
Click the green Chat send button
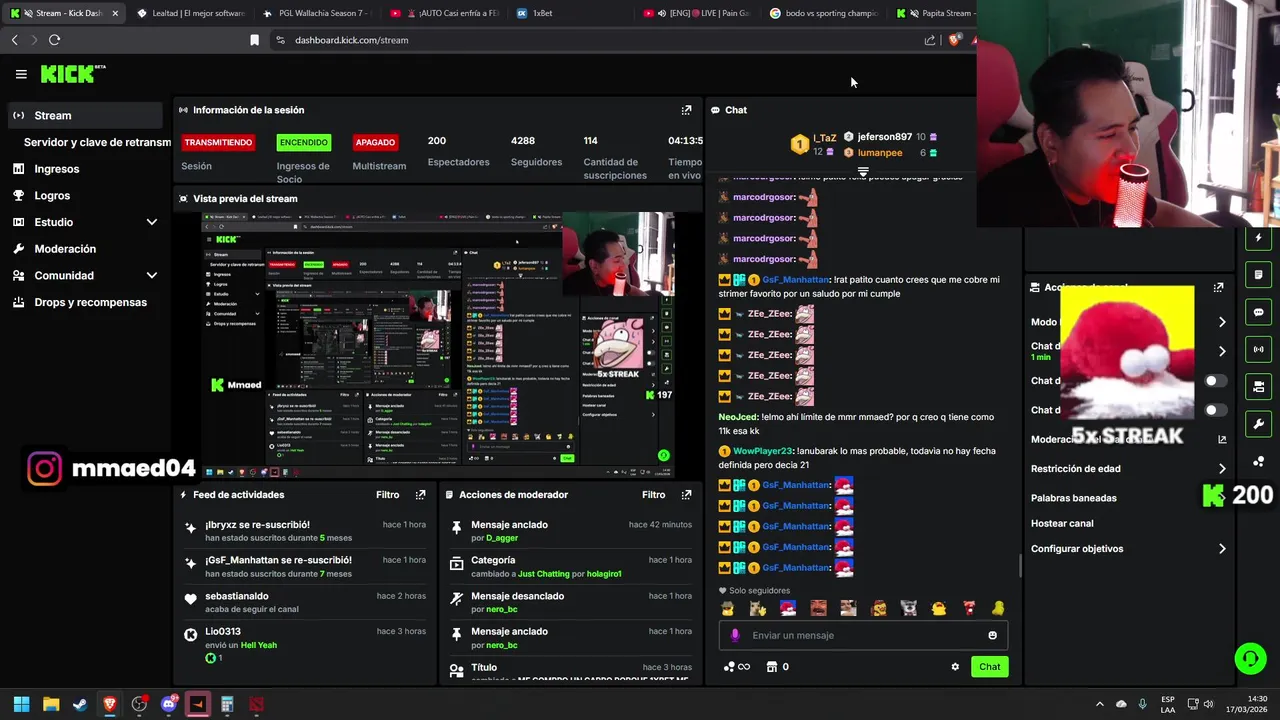[989, 667]
